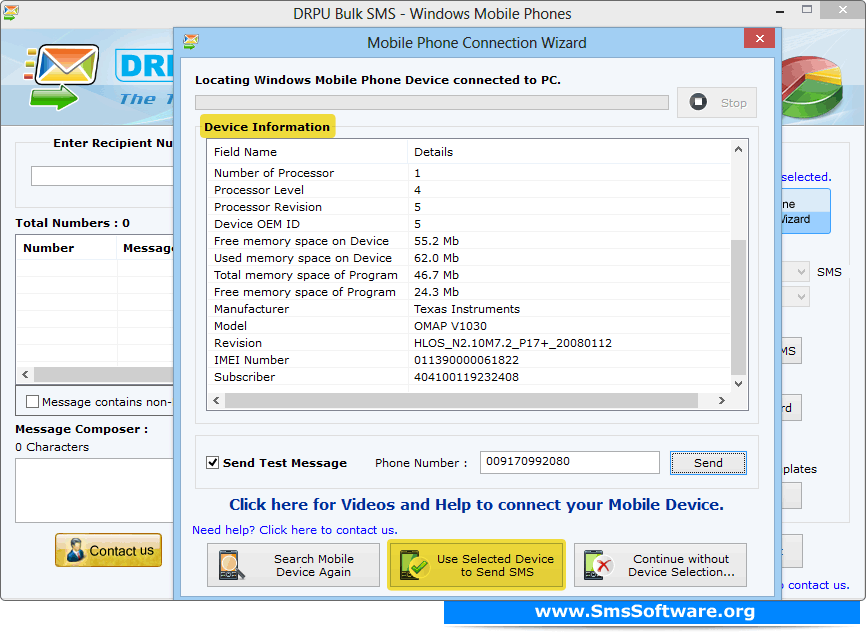Click the envelope logo in main window banner
Image resolution: width=866 pixels, height=633 pixels.
pyautogui.click(x=63, y=76)
